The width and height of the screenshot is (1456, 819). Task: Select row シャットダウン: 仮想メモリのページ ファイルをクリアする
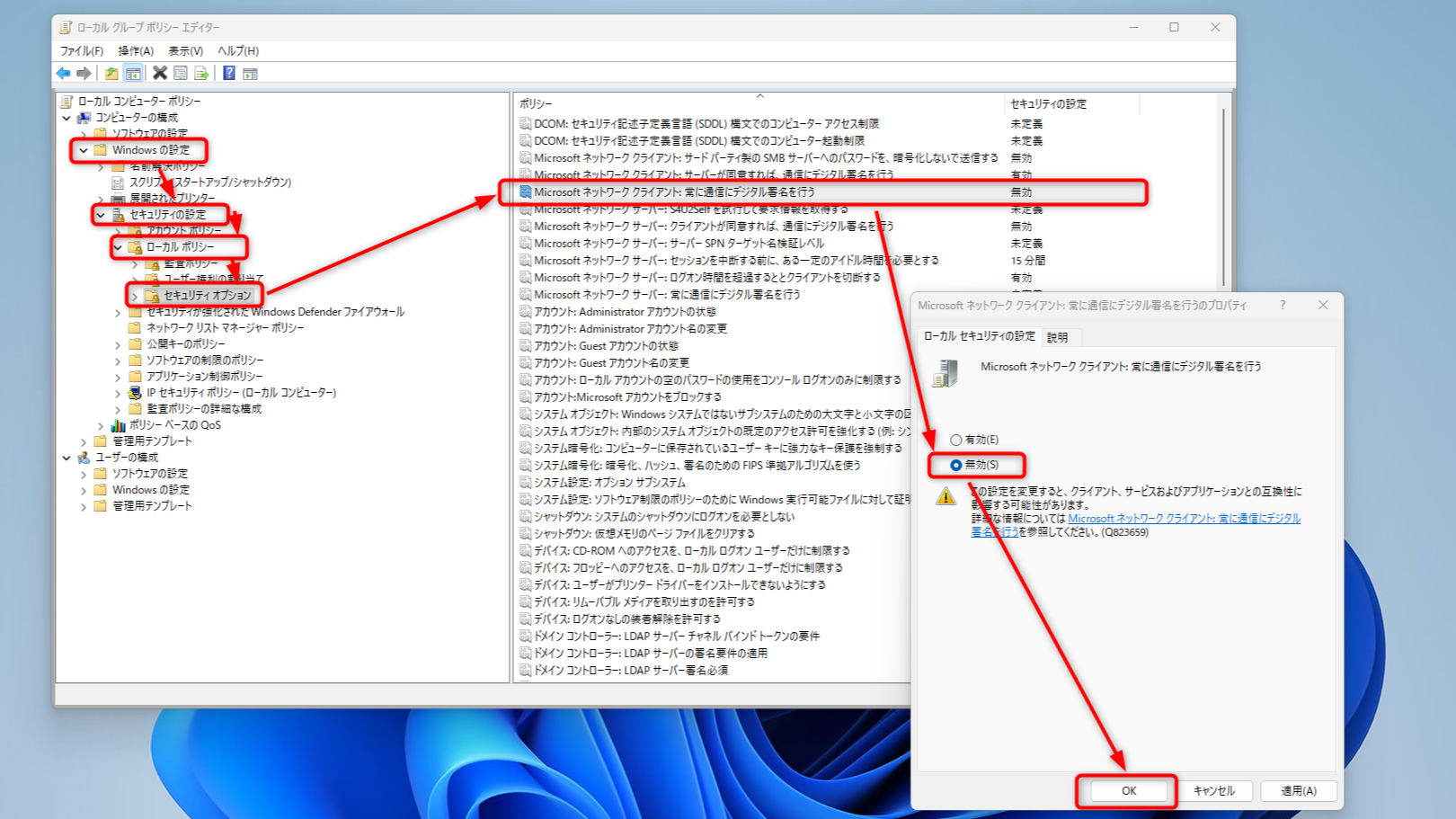click(x=644, y=534)
